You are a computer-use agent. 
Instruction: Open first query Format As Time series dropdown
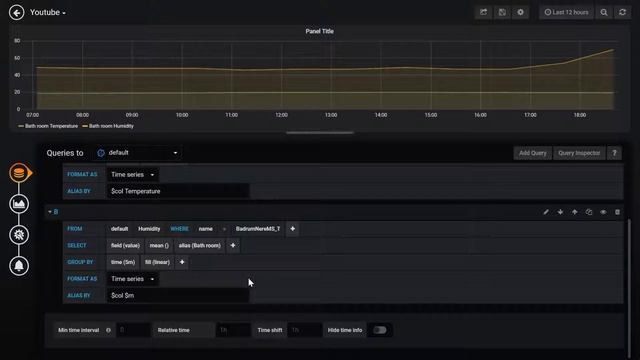(x=133, y=174)
